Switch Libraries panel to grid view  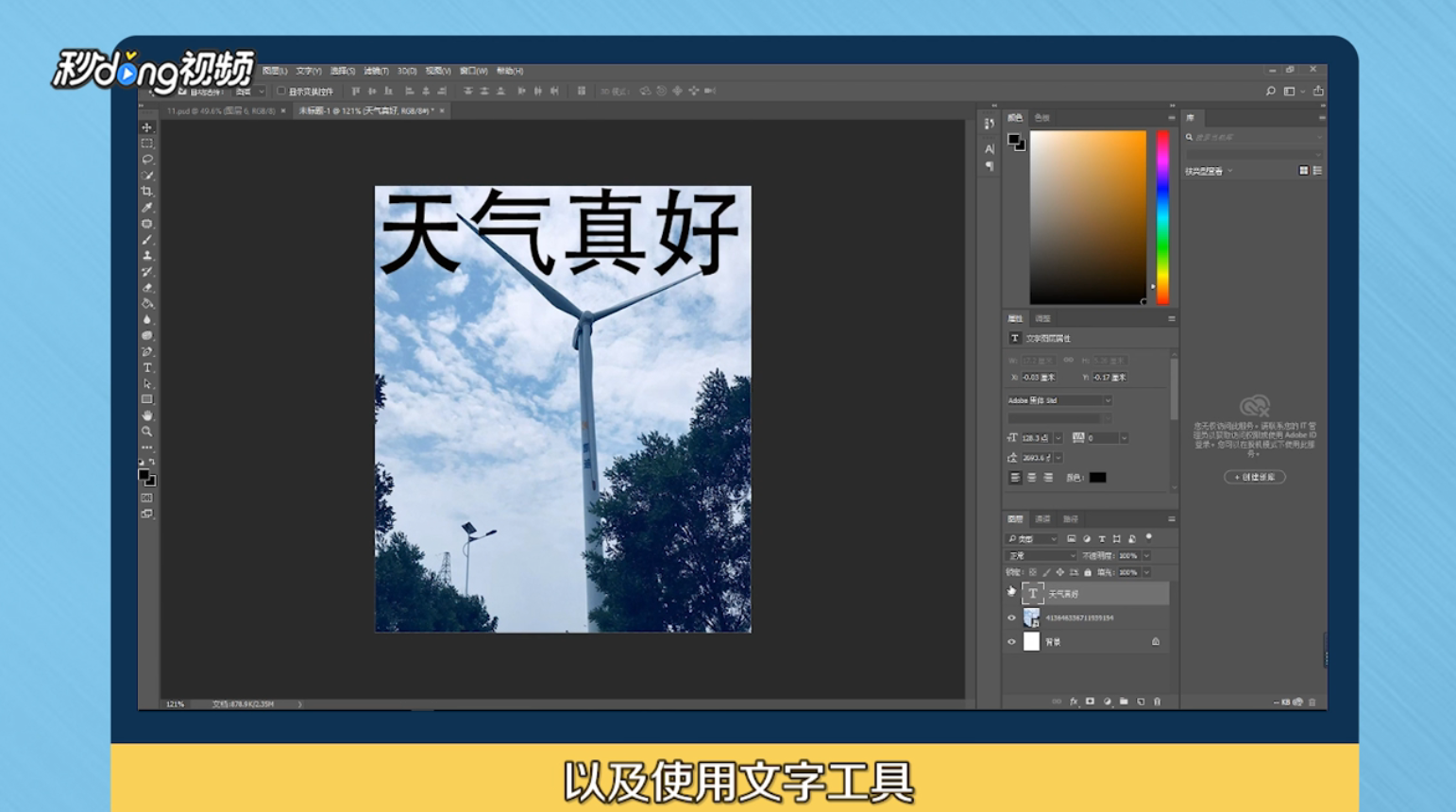(1303, 171)
